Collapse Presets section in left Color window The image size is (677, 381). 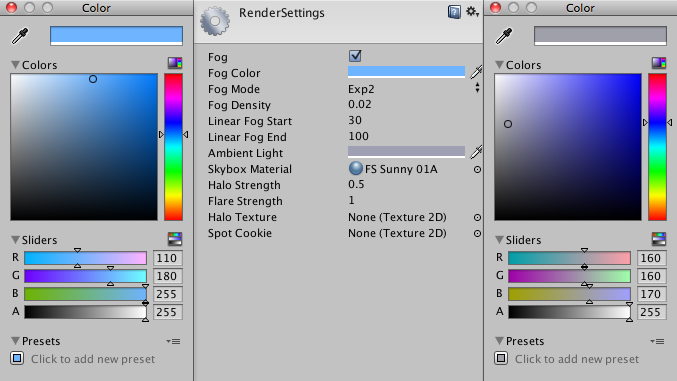15,341
